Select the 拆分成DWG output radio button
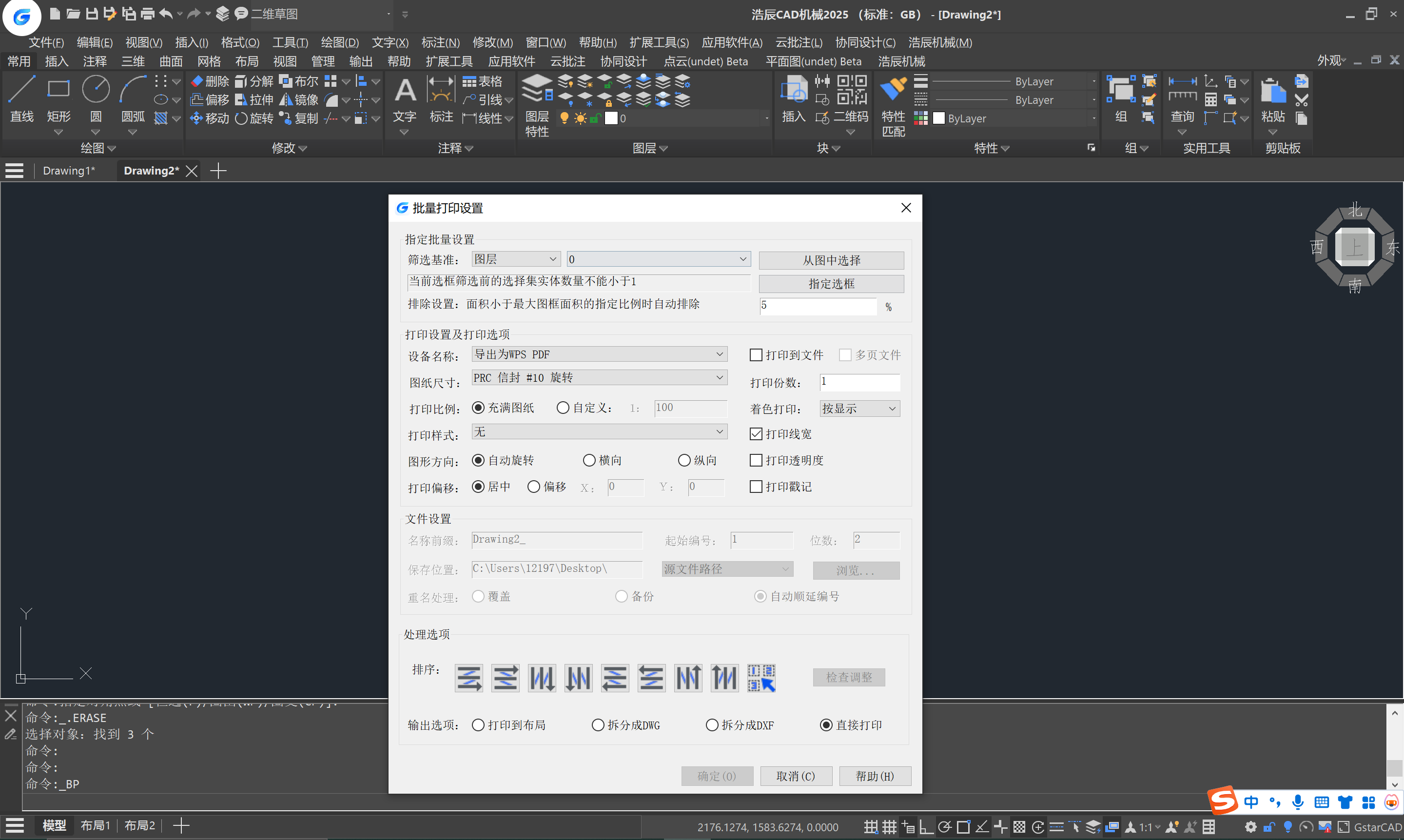The image size is (1404, 840). click(x=598, y=725)
